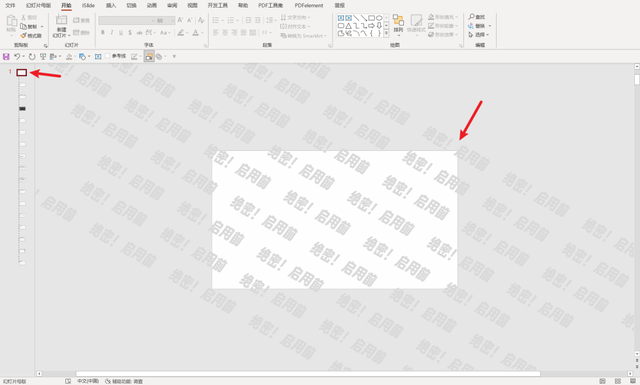Click the Save icon in quick access toolbar
This screenshot has height=385, width=640.
(6, 57)
